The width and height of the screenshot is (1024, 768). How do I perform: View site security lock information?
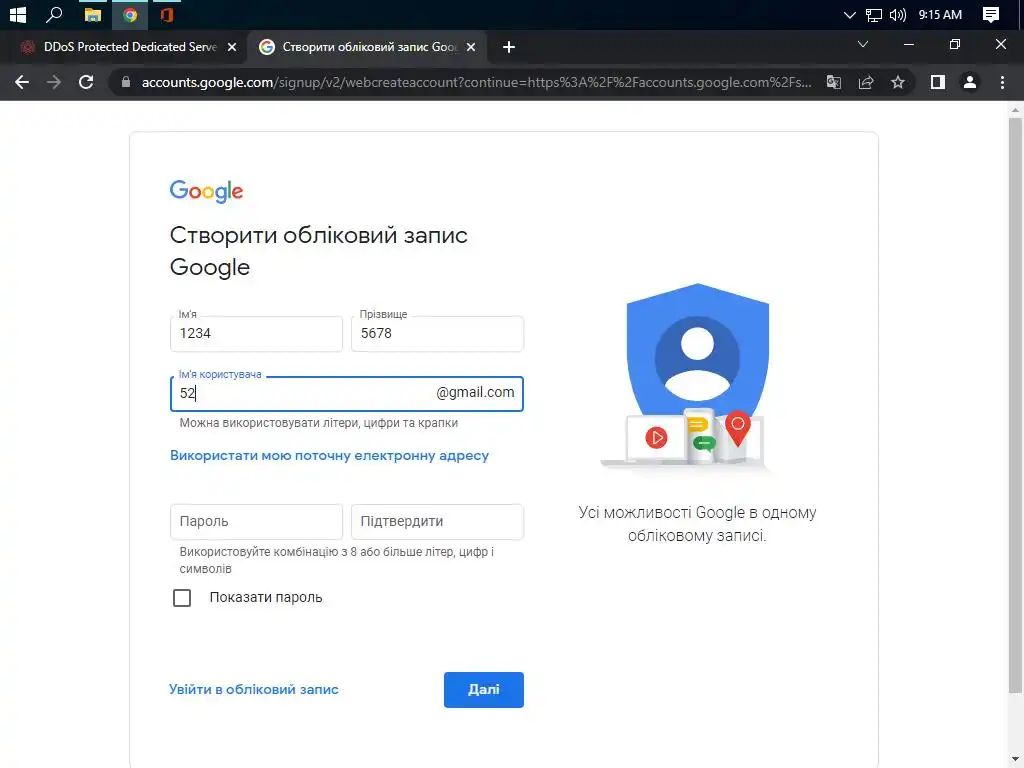pyautogui.click(x=126, y=82)
